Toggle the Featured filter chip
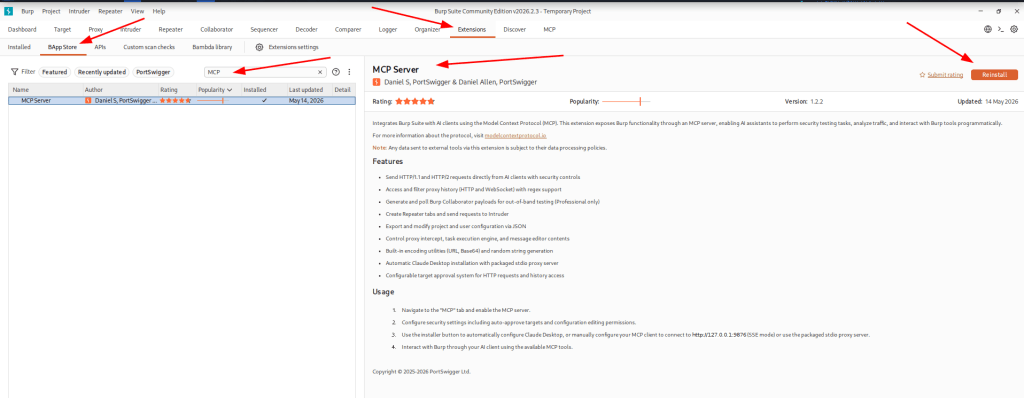1024x398 pixels. tap(55, 72)
